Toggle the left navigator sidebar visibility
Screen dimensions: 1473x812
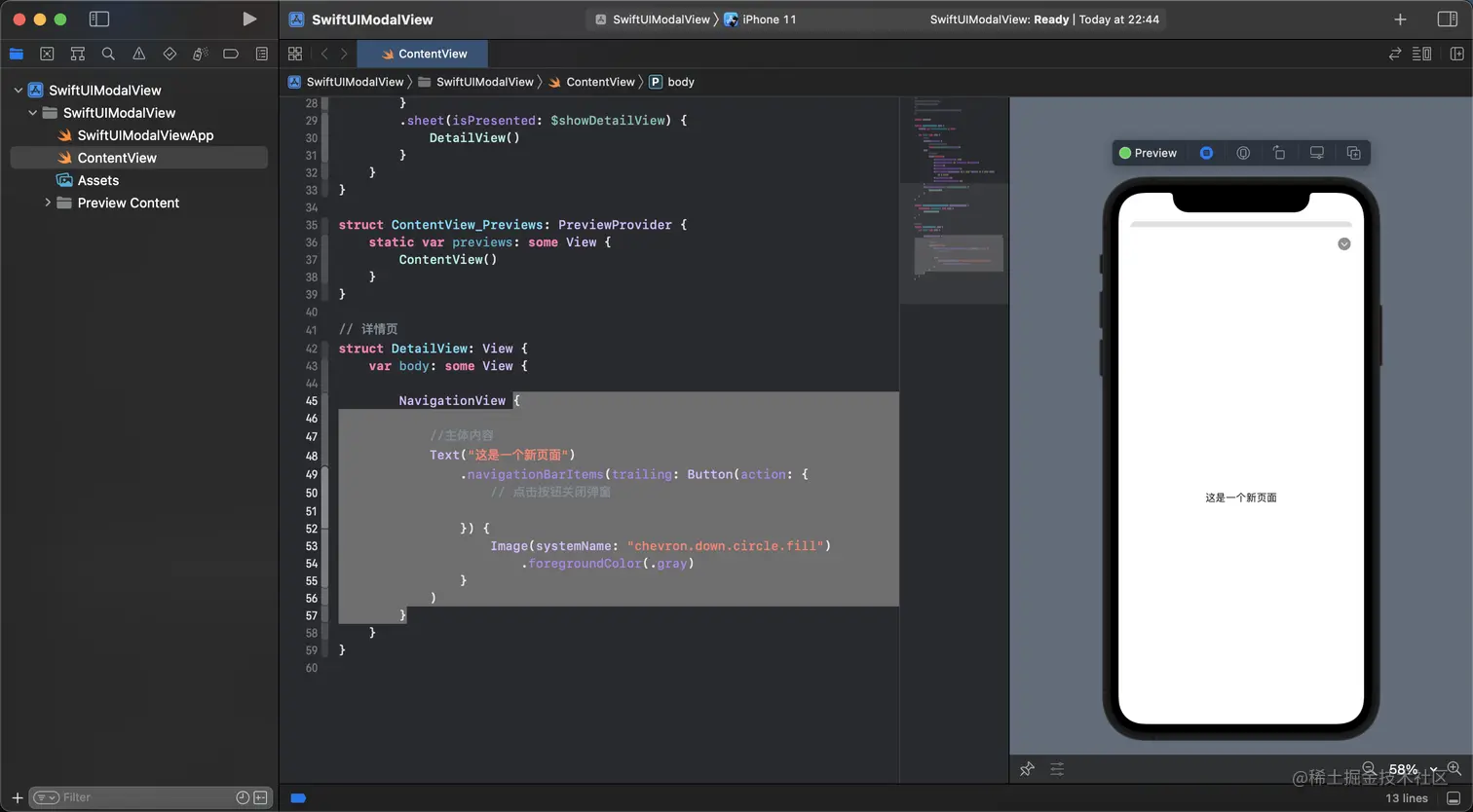coord(98,18)
